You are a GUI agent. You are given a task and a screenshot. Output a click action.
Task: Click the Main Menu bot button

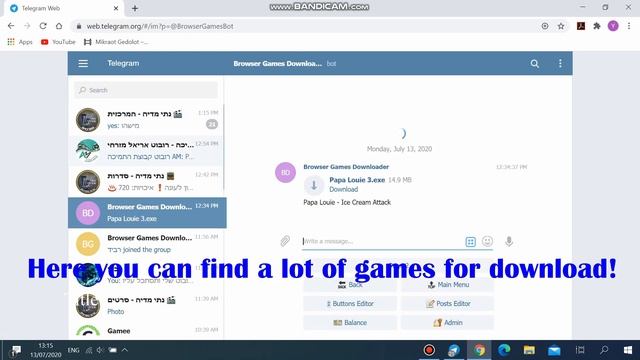click(447, 284)
